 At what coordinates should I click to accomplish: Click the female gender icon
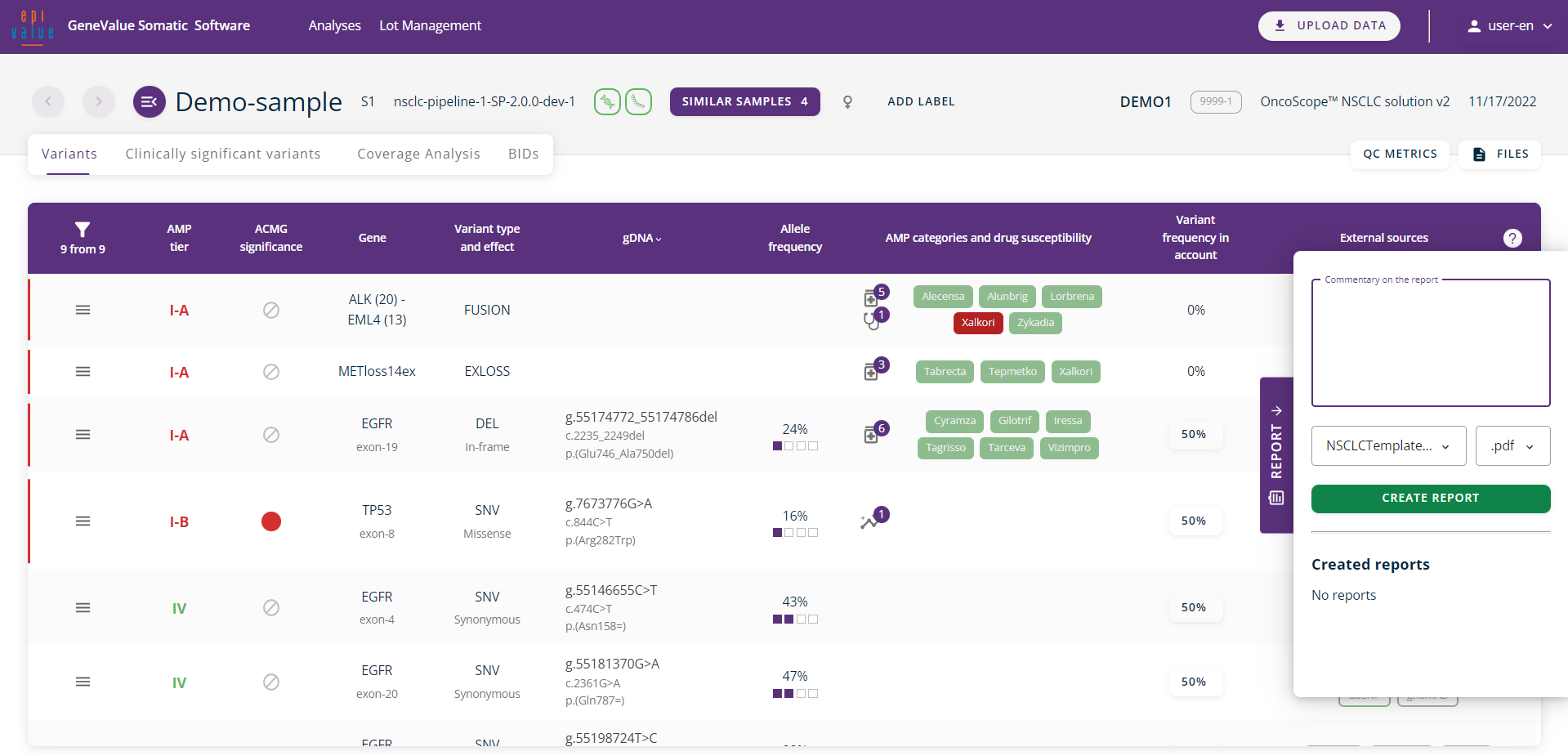847,102
